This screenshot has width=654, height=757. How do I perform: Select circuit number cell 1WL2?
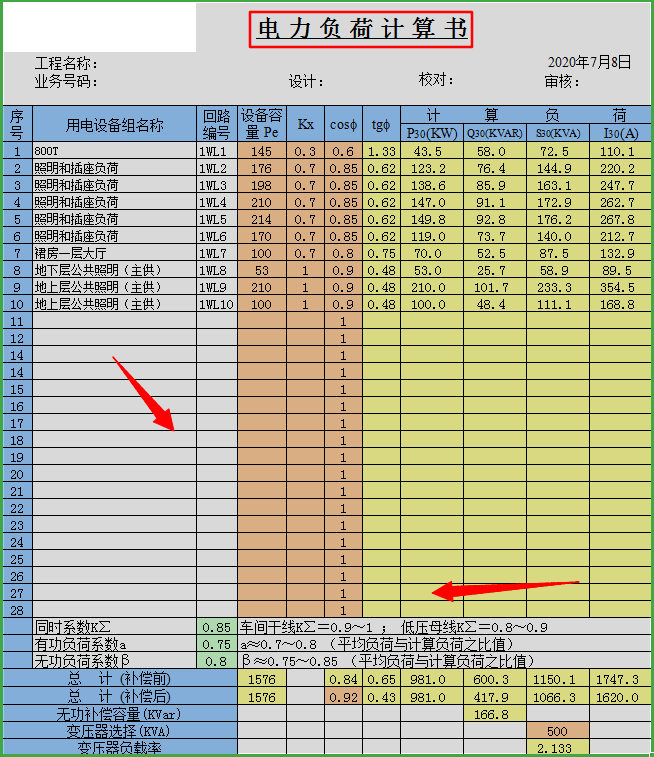[217, 168]
